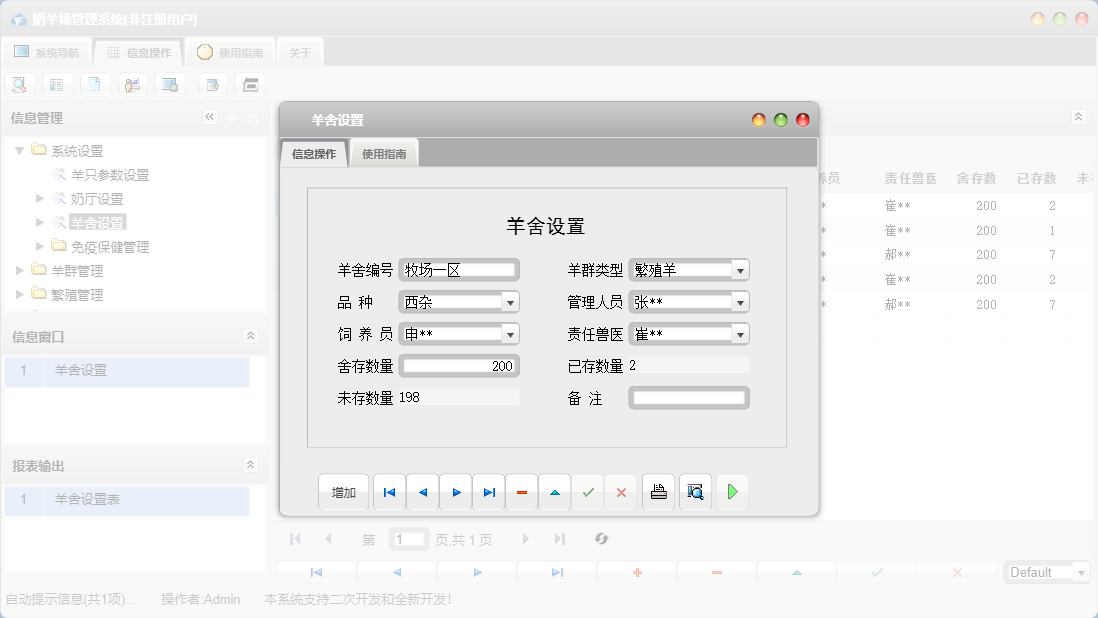Image resolution: width=1098 pixels, height=618 pixels.
Task: Open the 羊群类型 dropdown showing 繁殖羊
Action: click(x=738, y=269)
